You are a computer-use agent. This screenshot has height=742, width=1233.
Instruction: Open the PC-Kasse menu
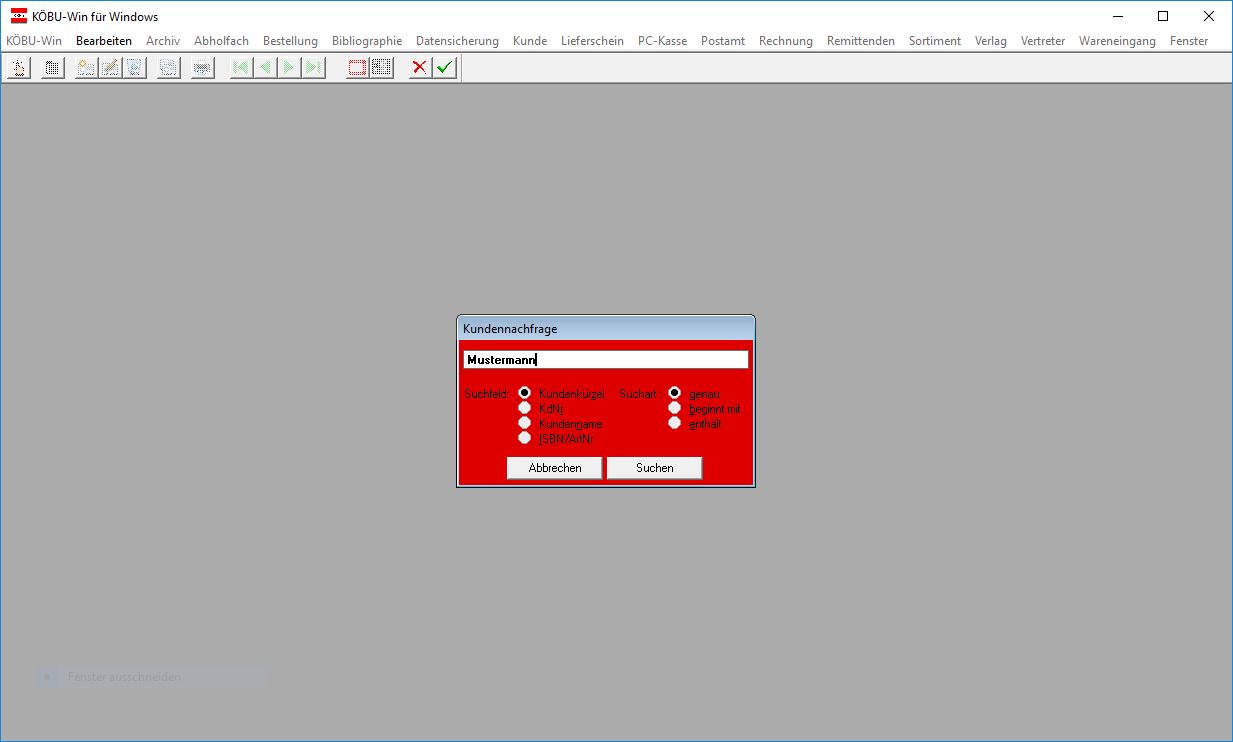coord(662,41)
